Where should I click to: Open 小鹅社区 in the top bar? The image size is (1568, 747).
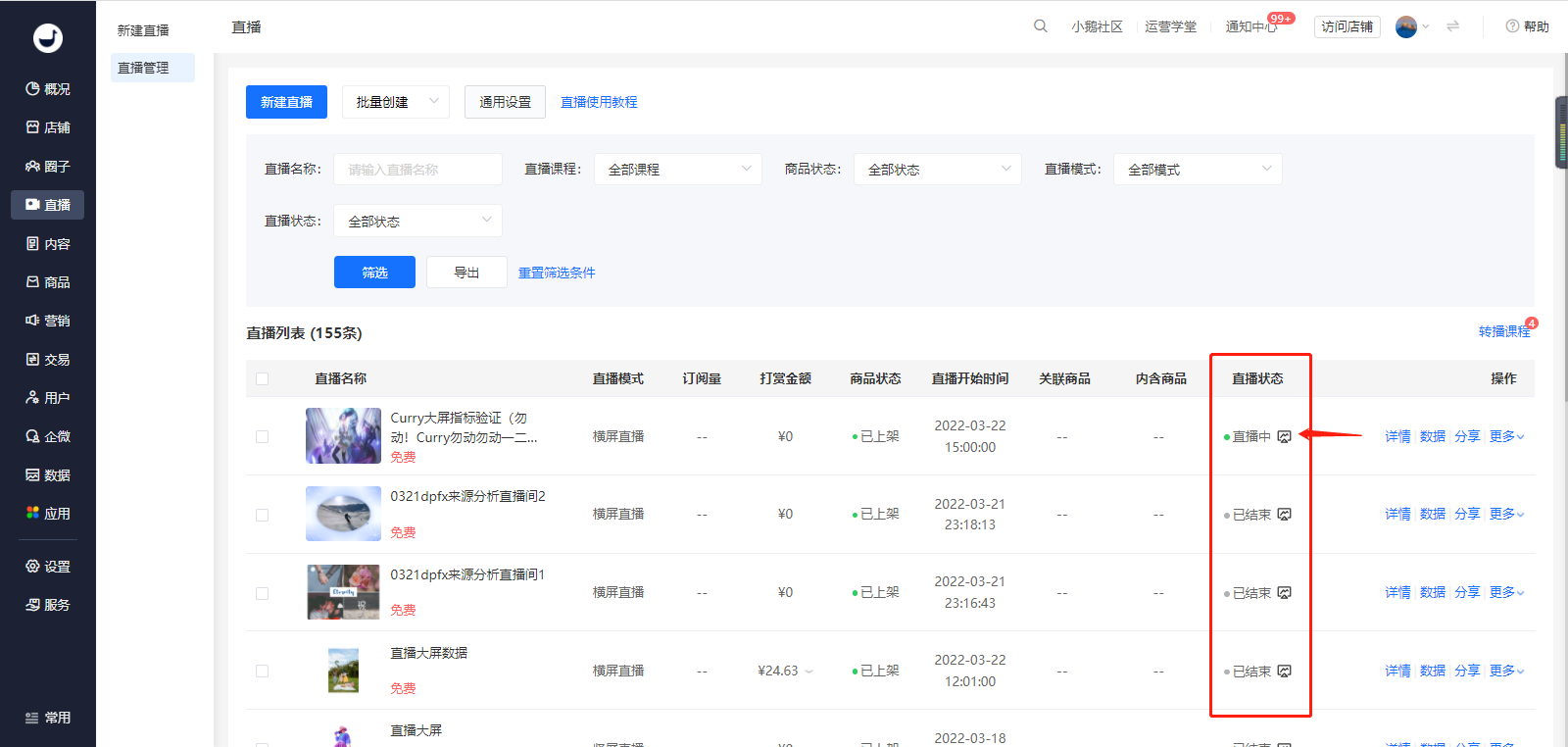click(1097, 26)
